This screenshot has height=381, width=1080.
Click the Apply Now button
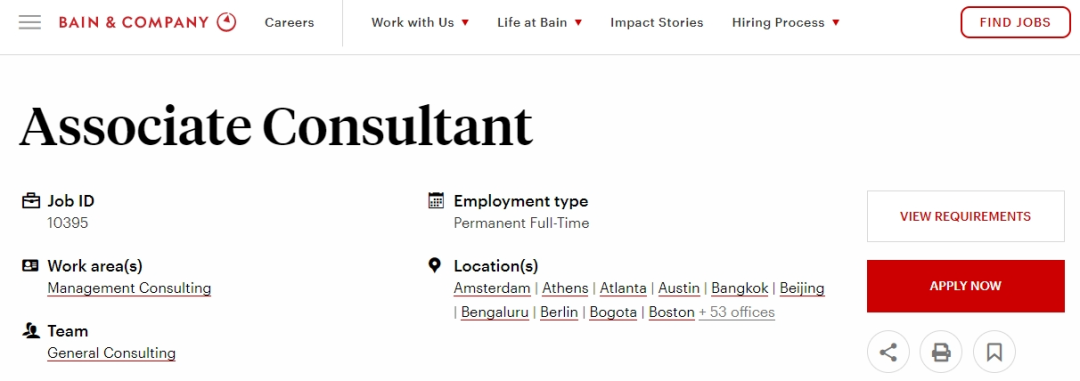966,286
